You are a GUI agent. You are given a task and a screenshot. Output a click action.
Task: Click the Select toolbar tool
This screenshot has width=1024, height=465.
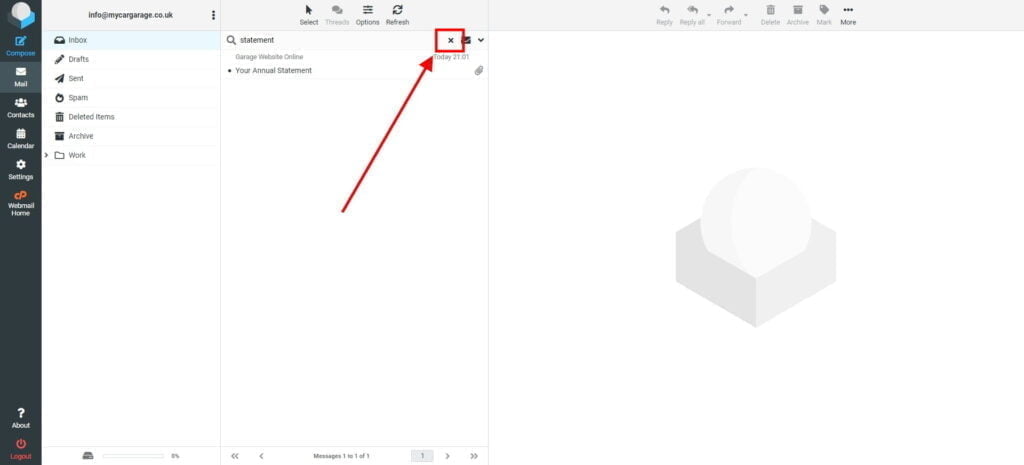[x=309, y=15]
